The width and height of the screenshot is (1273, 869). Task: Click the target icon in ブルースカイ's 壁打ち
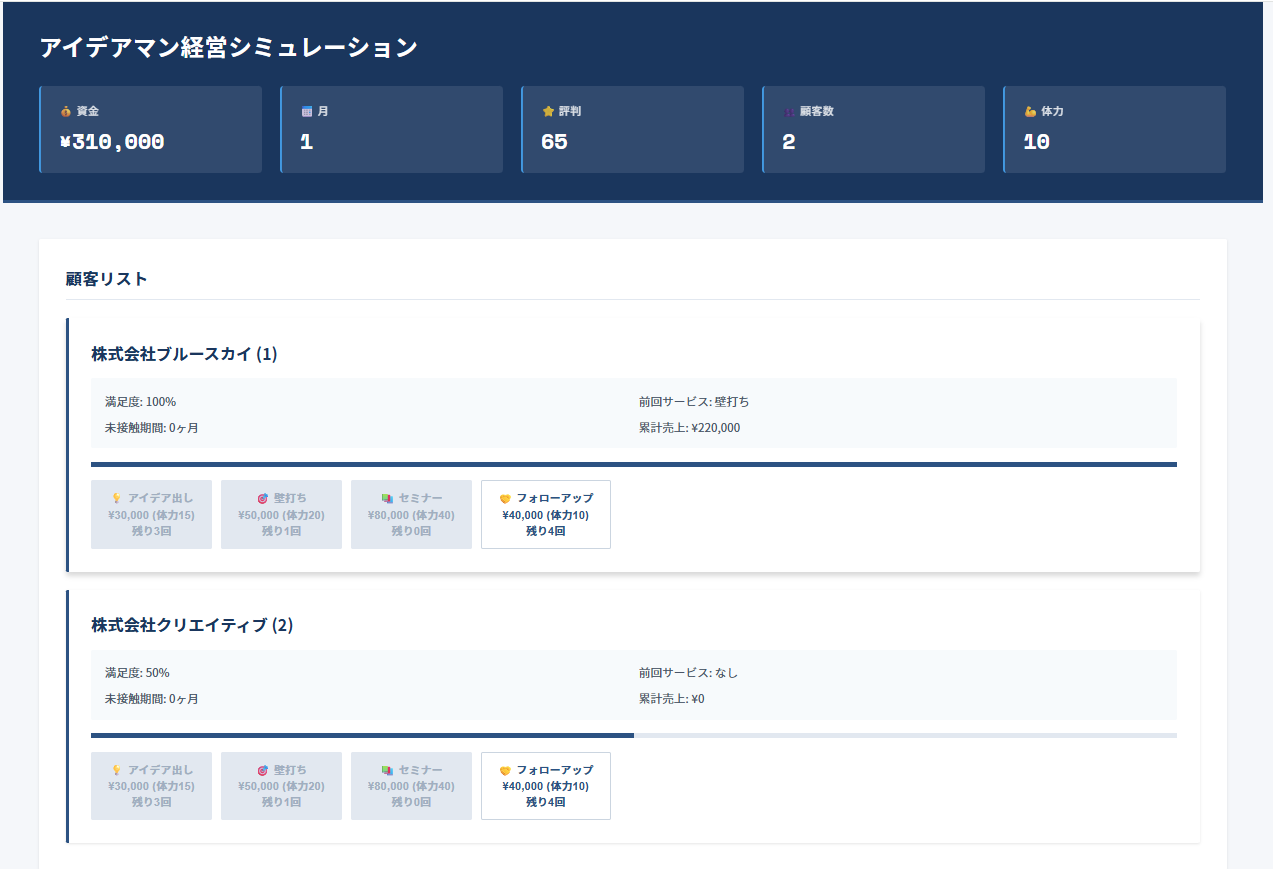(x=263, y=498)
